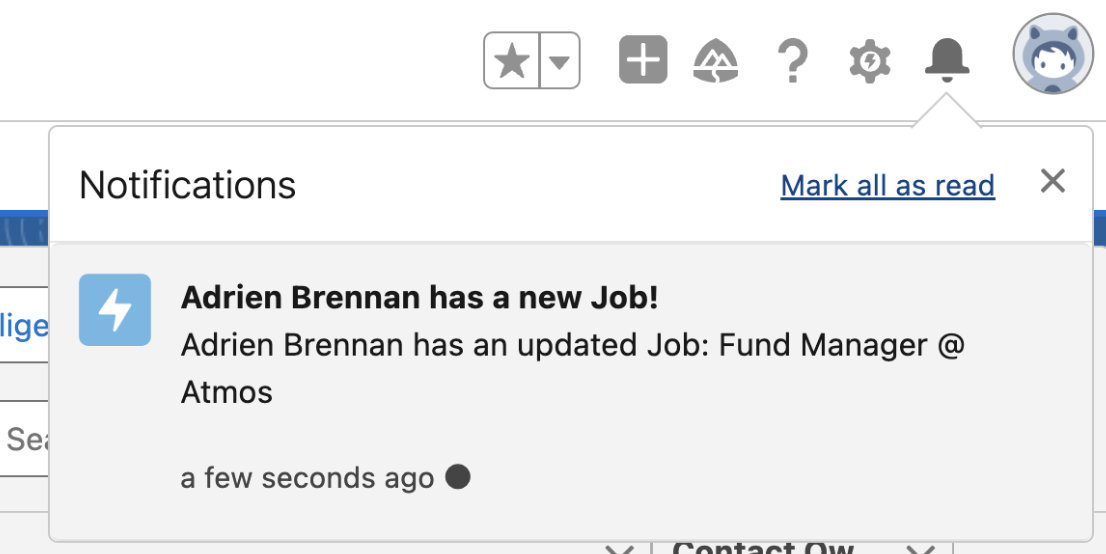
Task: Click the partially hidden search field
Action: coord(25,437)
